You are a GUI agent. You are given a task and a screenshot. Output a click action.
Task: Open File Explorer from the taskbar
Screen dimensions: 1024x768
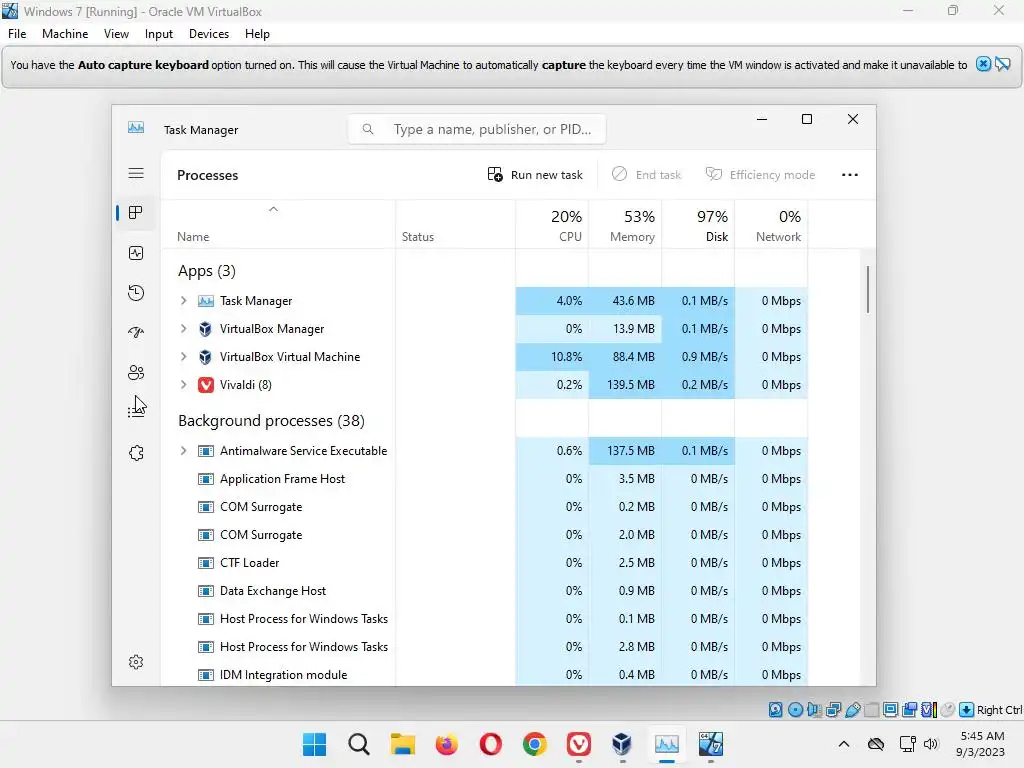pyautogui.click(x=403, y=744)
